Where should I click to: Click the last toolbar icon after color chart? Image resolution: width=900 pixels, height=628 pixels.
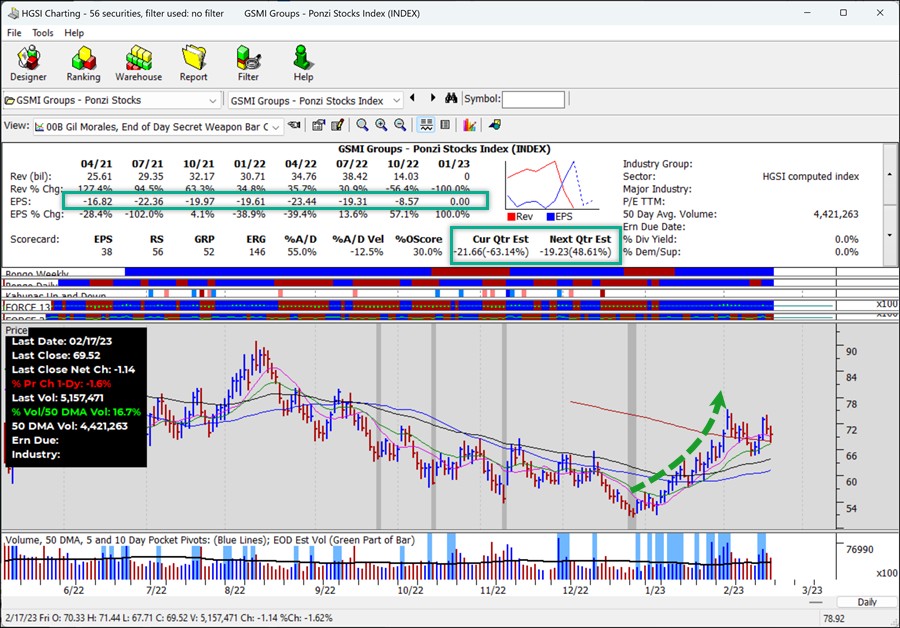[495, 125]
